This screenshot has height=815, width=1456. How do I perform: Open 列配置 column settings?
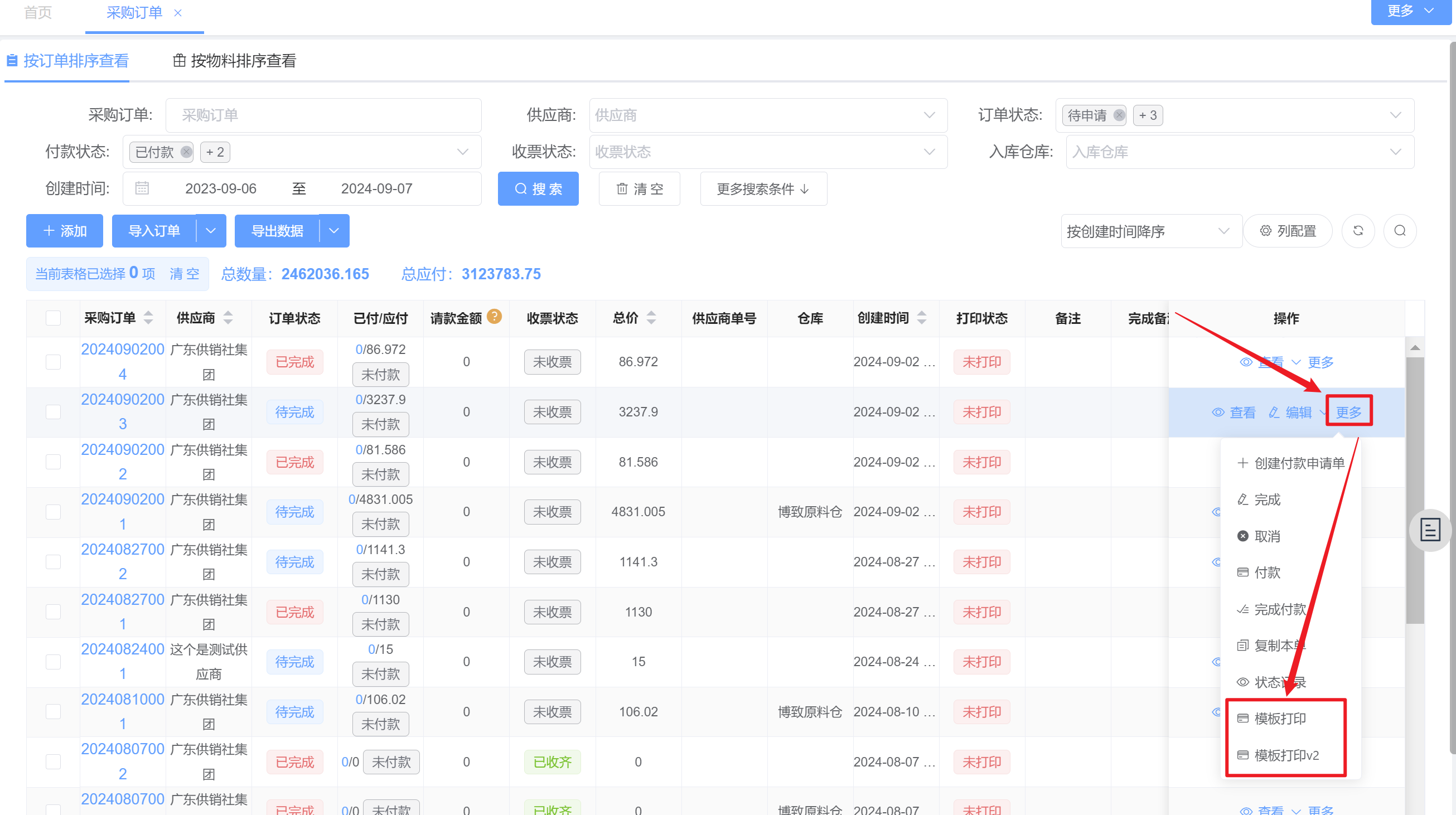pos(1288,231)
